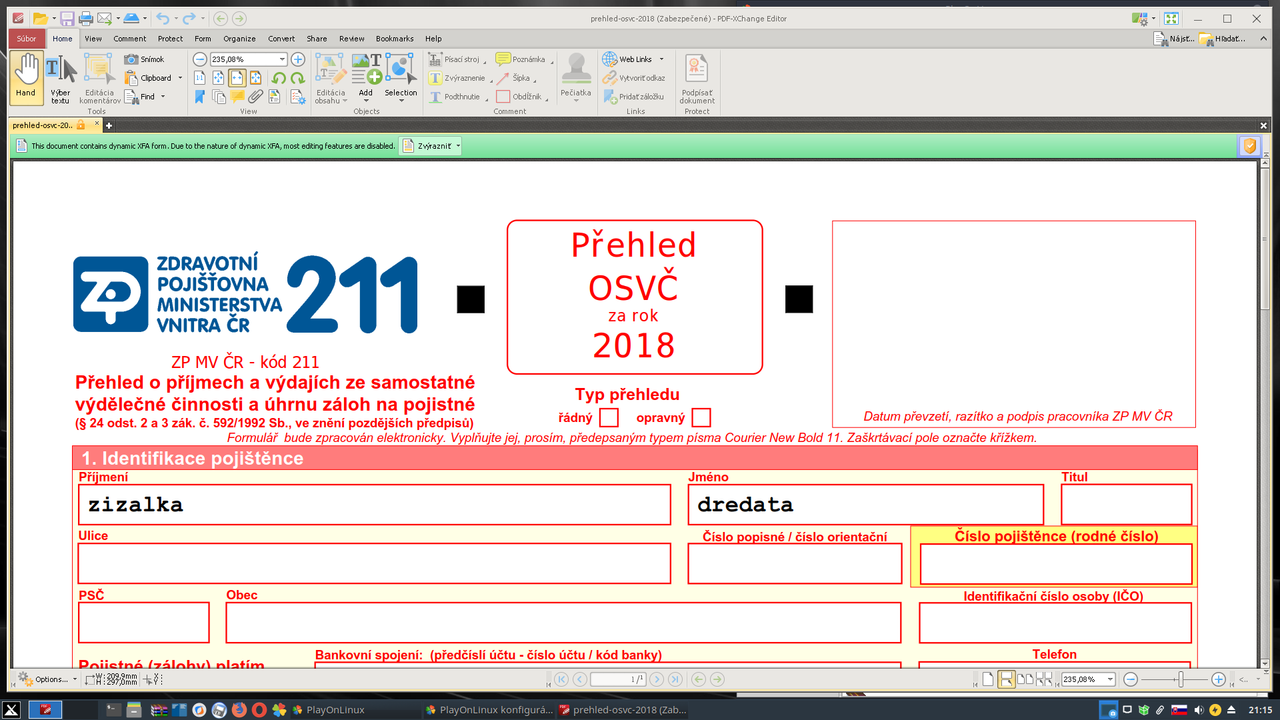Click the shield icon in notification bar
Screen dimensions: 1280x720
coord(1249,146)
